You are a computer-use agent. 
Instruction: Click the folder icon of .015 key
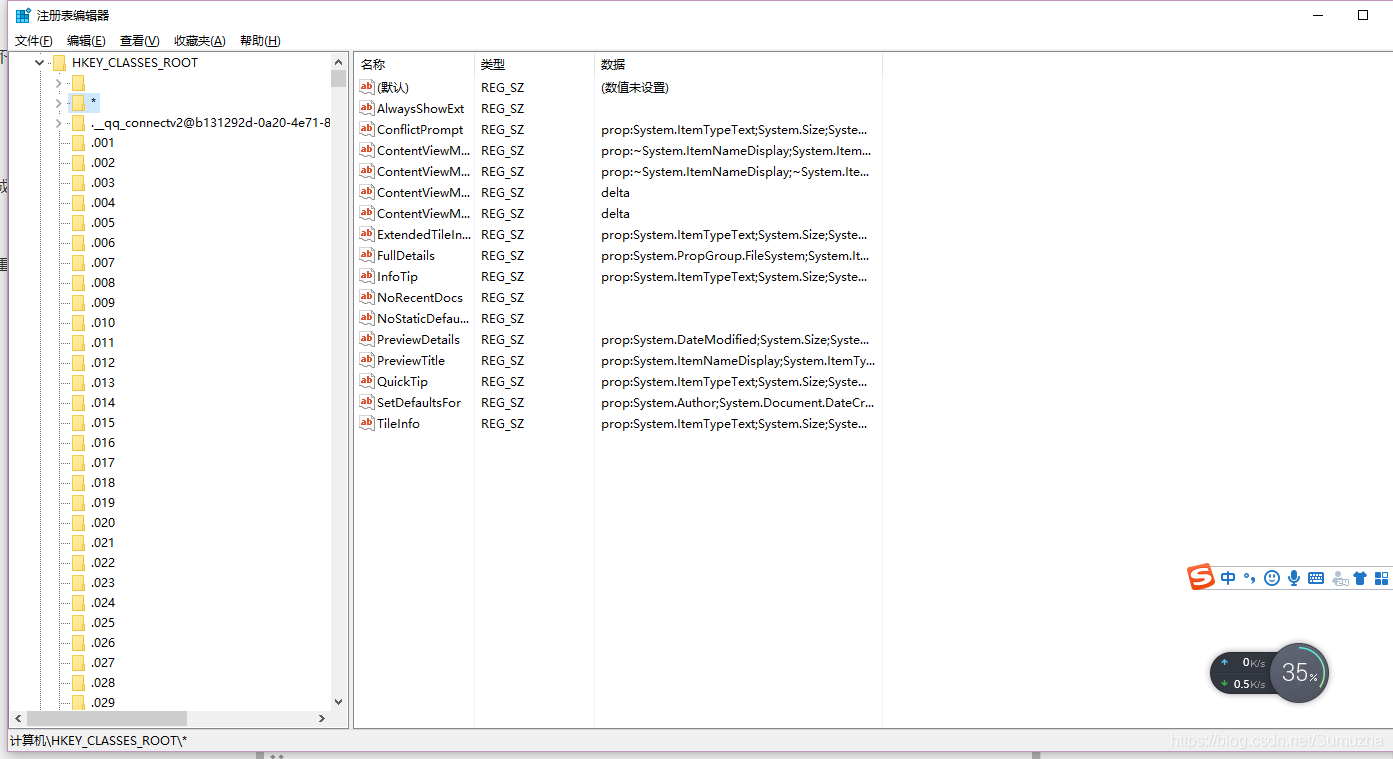click(x=78, y=422)
